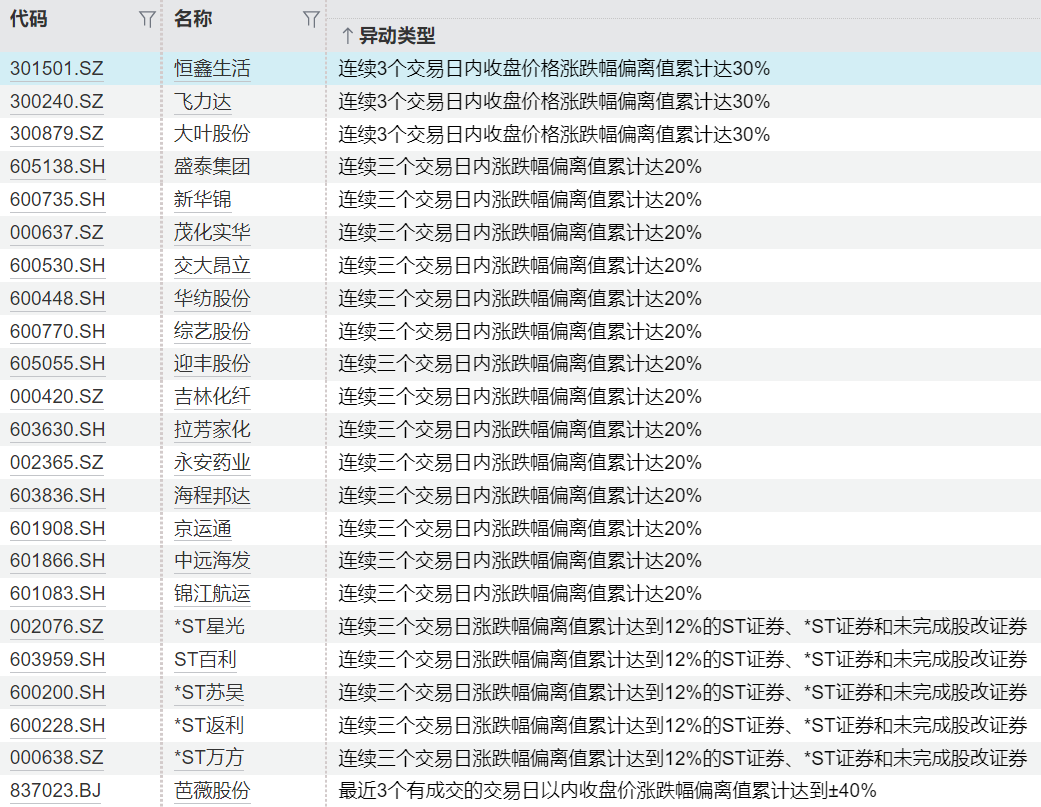
Task: Open stock code 601908.SH link
Action: (x=58, y=528)
